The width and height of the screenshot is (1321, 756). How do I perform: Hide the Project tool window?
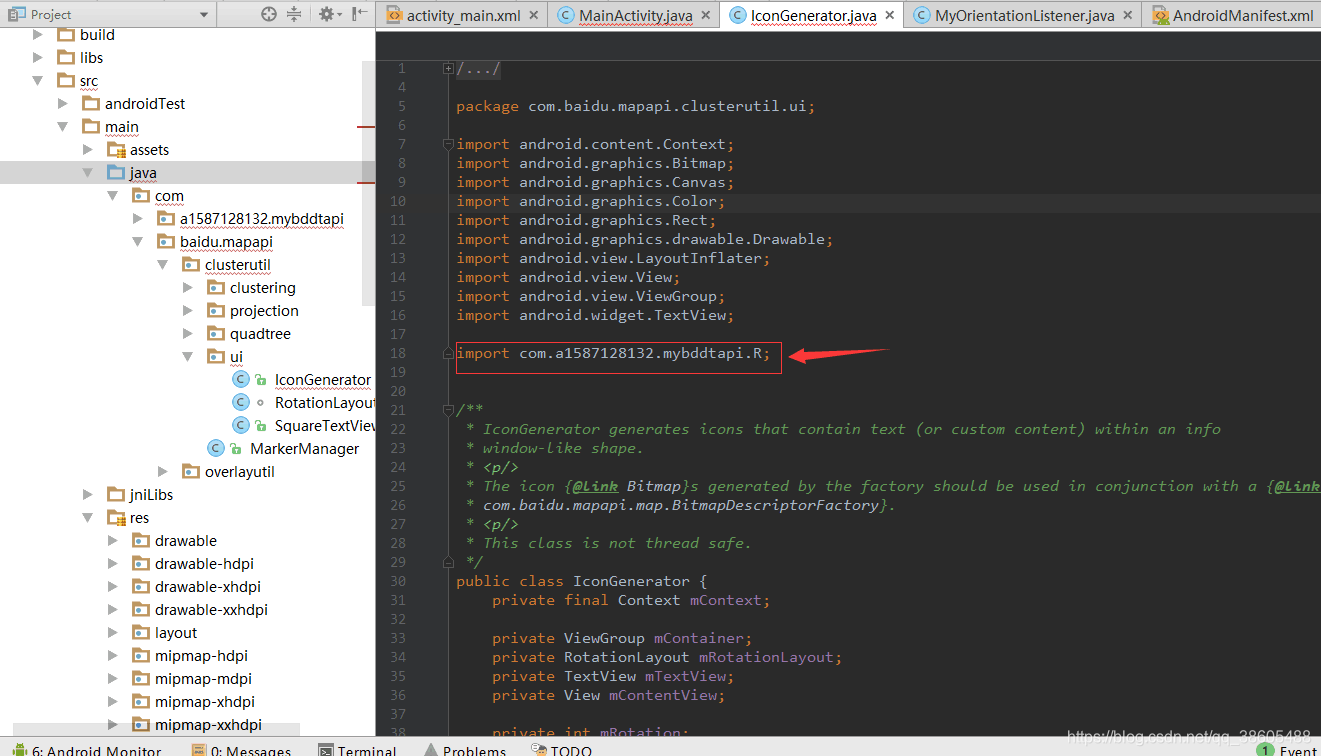358,14
